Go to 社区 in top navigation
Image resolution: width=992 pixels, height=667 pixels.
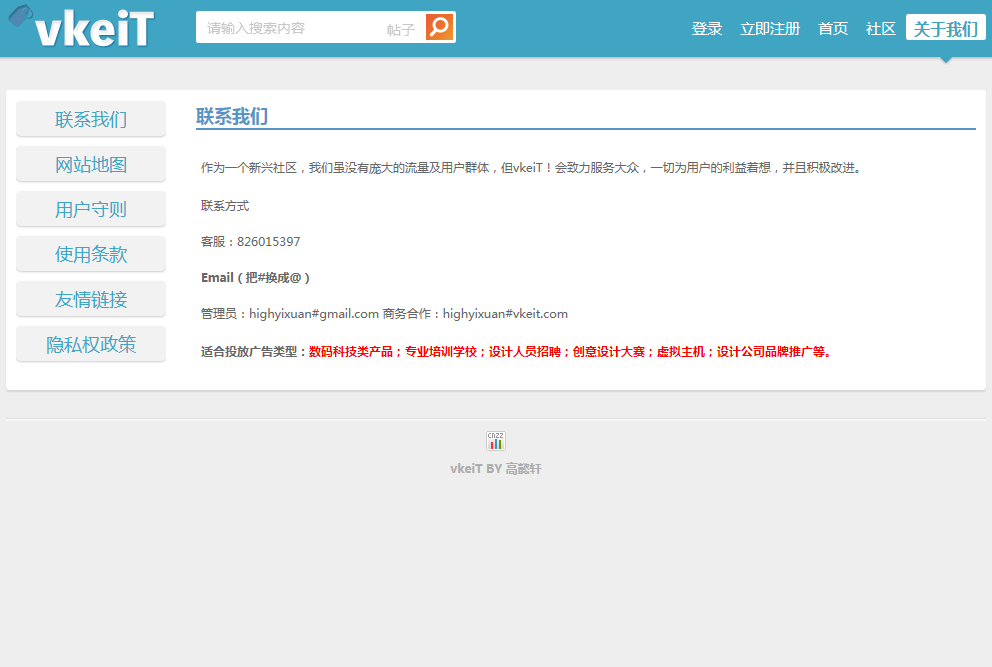880,28
